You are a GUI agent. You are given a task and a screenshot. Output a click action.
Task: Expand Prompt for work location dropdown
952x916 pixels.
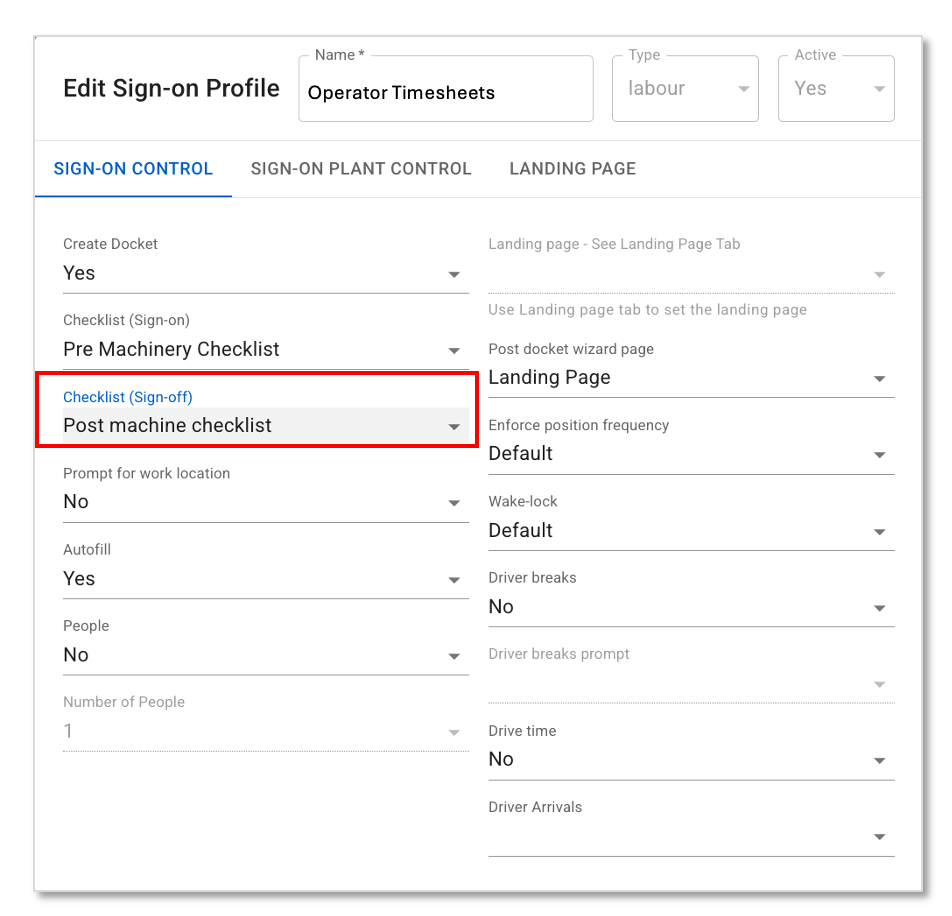[x=265, y=502]
